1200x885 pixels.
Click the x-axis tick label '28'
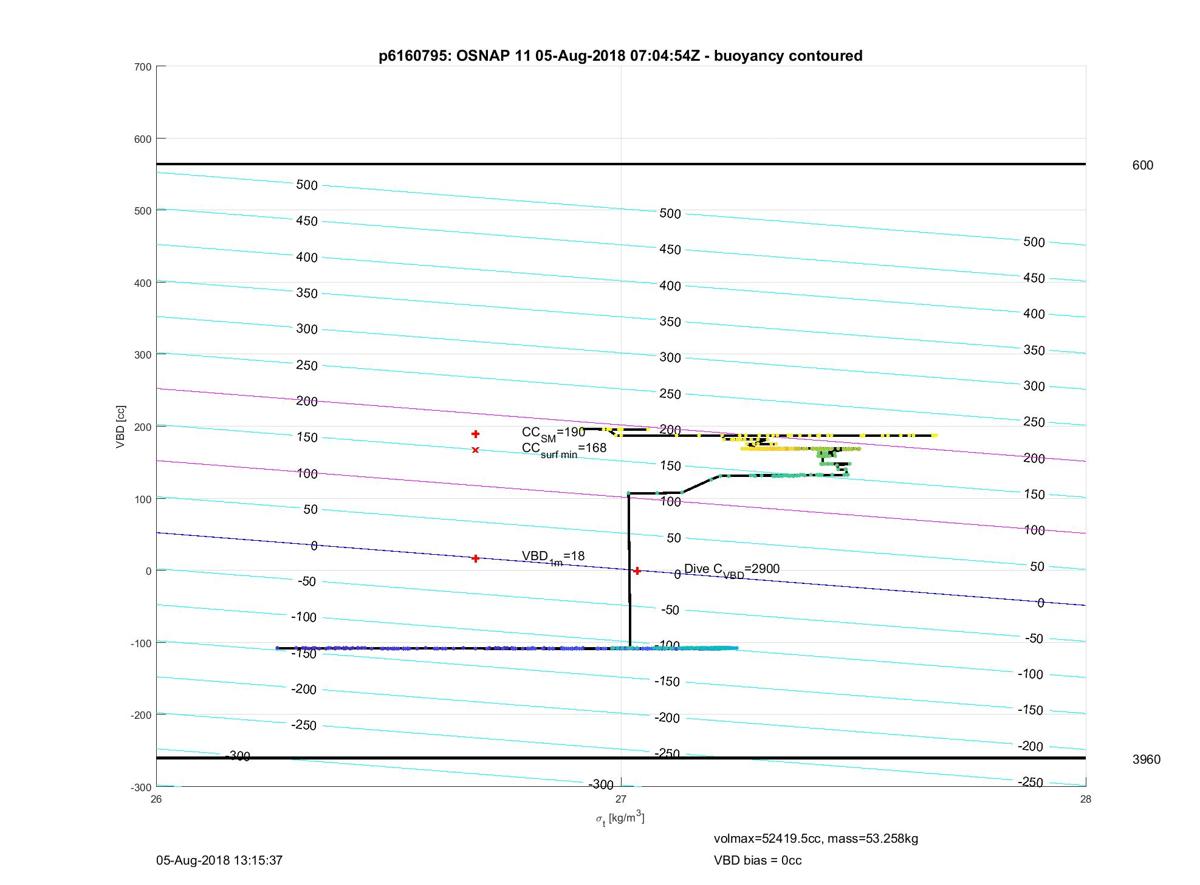(1086, 799)
